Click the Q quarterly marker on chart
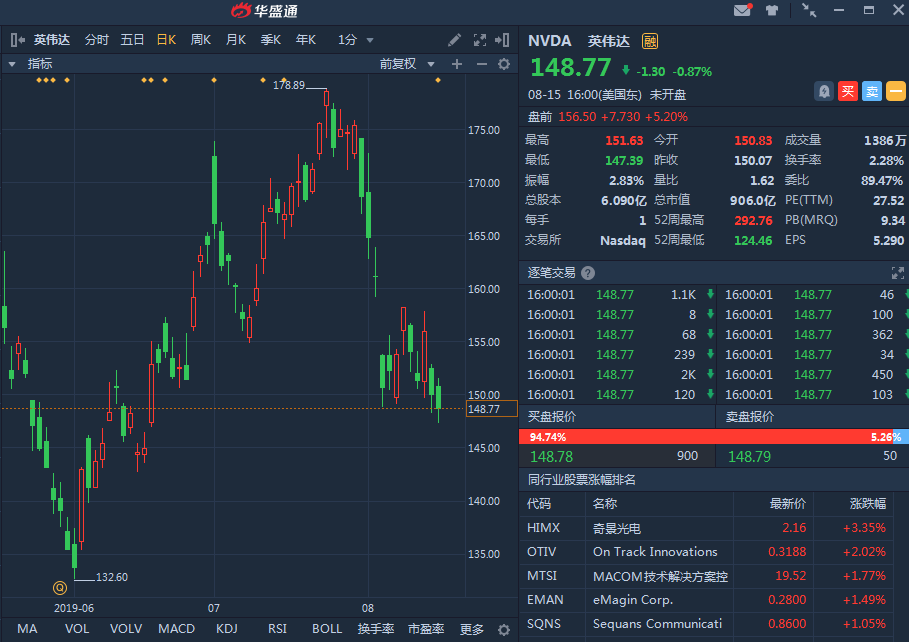 pyautogui.click(x=60, y=588)
